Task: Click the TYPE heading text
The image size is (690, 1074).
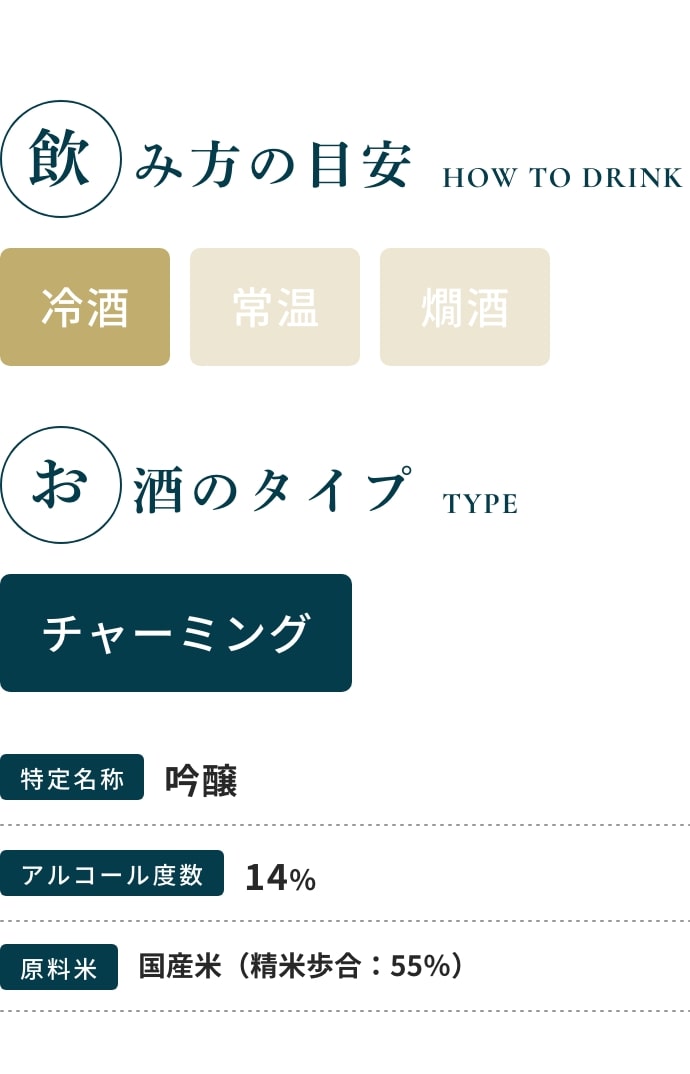Action: coord(480,504)
